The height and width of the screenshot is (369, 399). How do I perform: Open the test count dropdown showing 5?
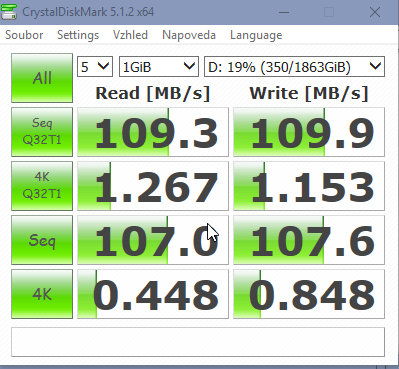[95, 67]
